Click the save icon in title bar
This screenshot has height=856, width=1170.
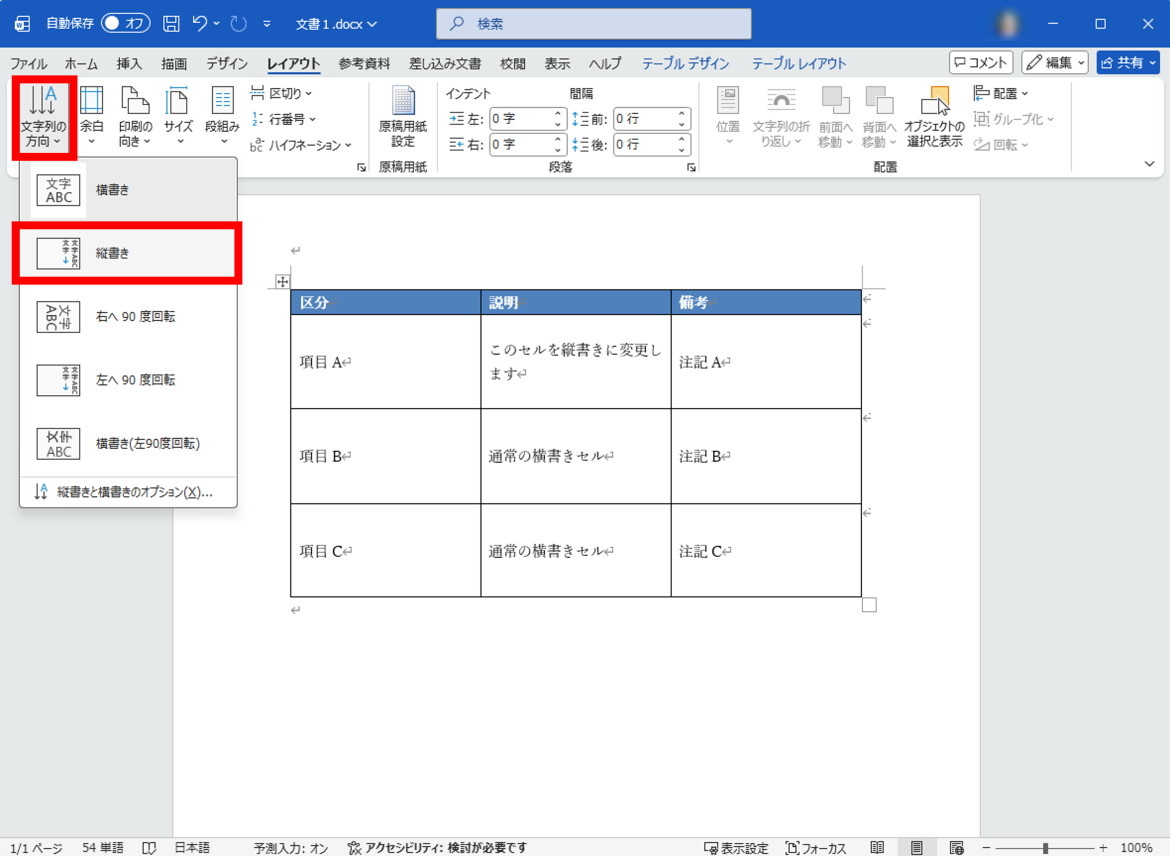[171, 23]
